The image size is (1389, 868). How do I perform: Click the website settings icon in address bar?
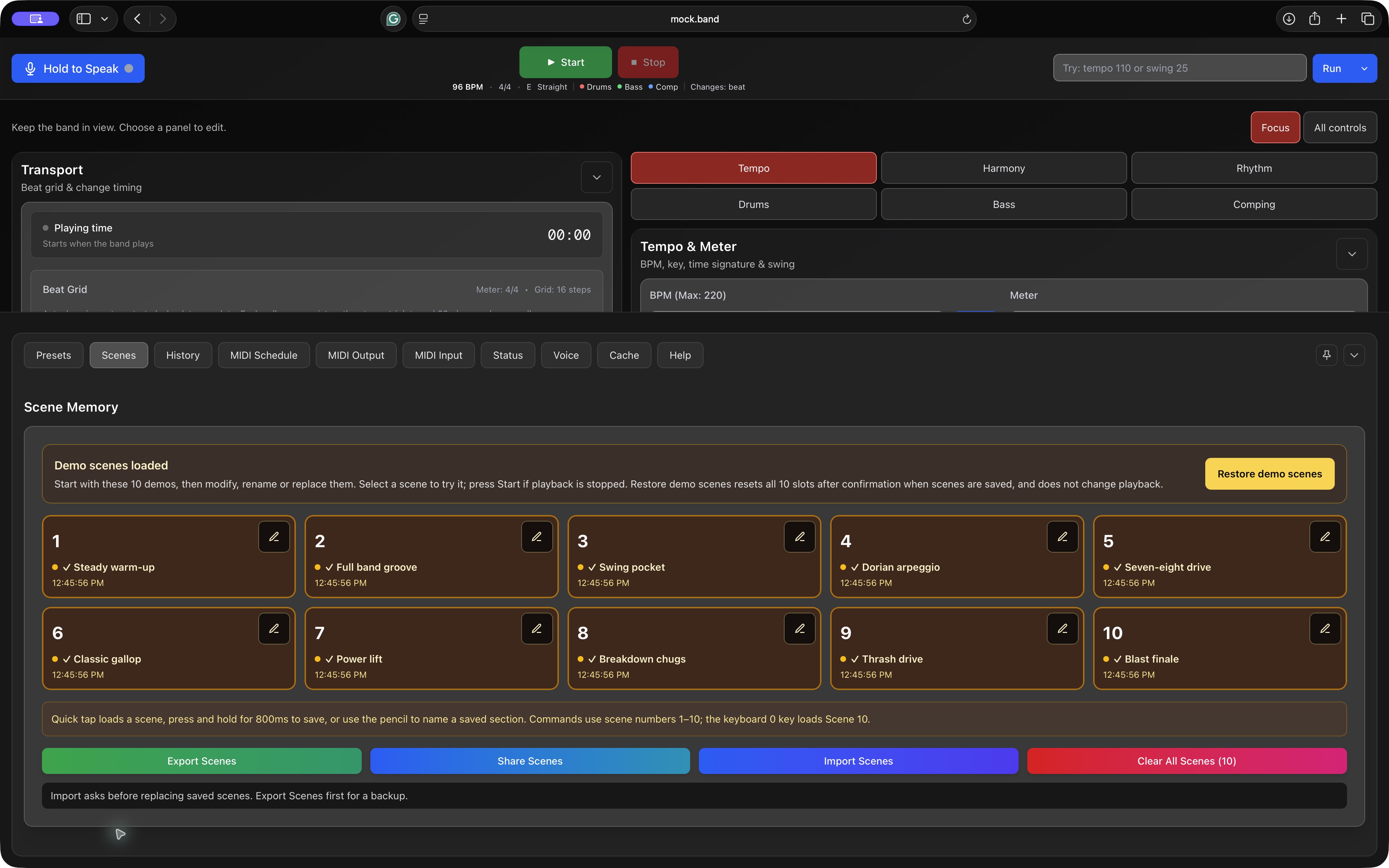pyautogui.click(x=424, y=19)
